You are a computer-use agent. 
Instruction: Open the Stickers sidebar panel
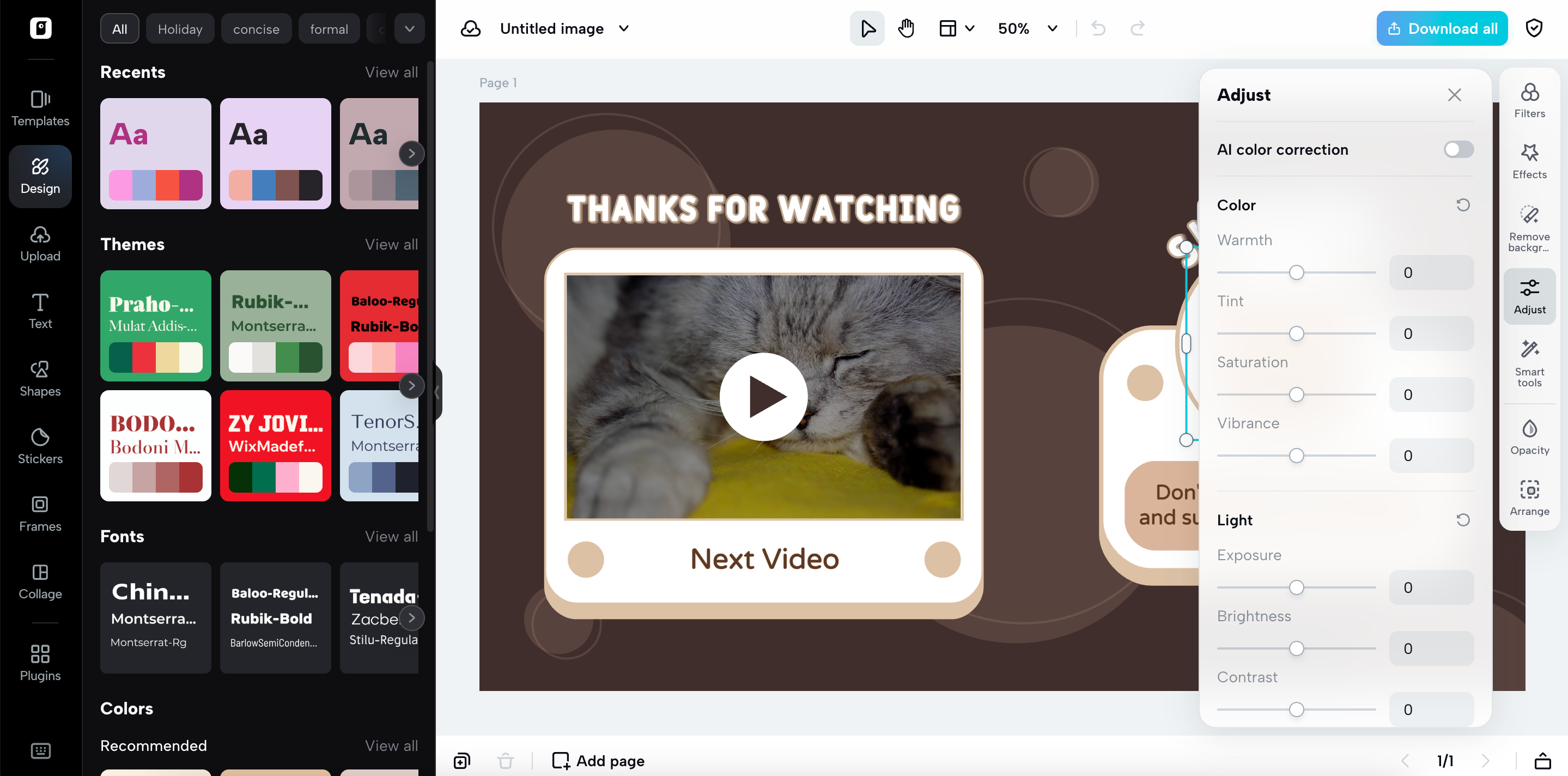pos(40,446)
